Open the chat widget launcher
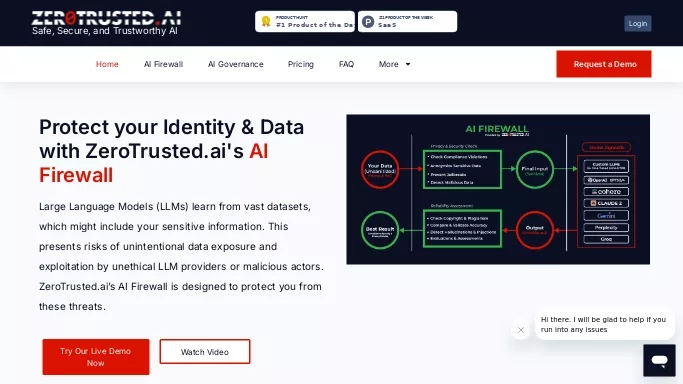 (x=659, y=360)
